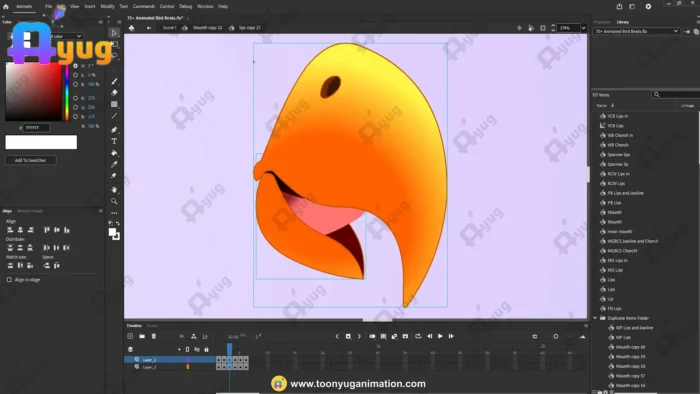Click the library search field
This screenshot has height=394, width=700.
pyautogui.click(x=676, y=95)
